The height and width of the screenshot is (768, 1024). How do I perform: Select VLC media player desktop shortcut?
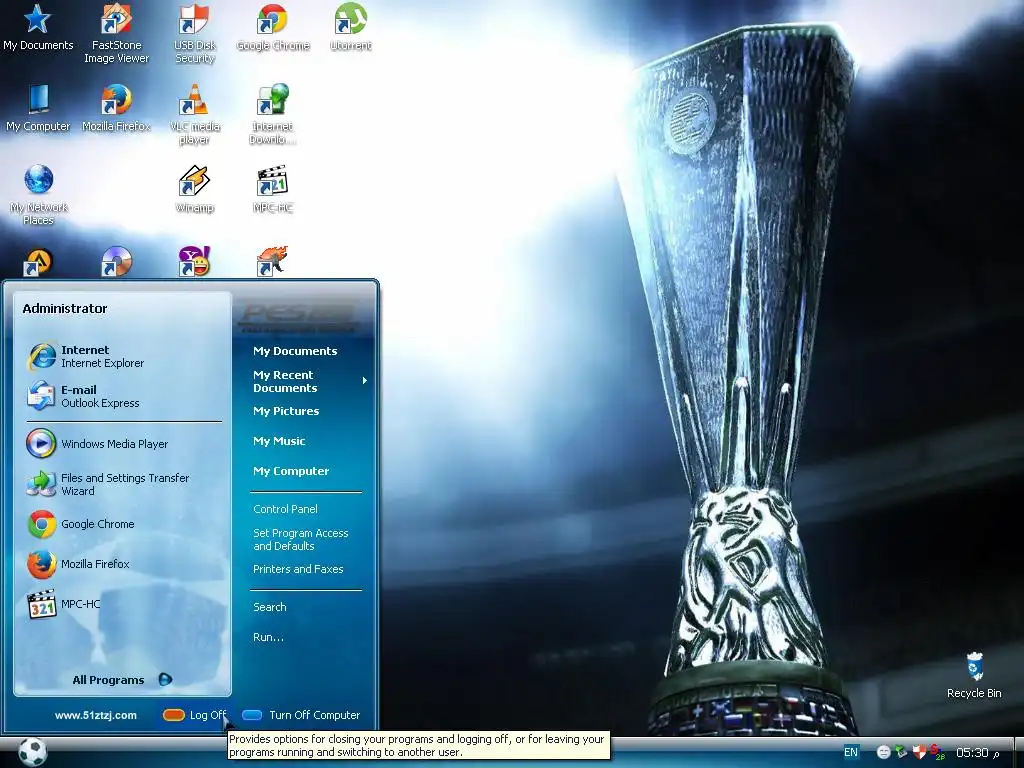click(x=194, y=114)
